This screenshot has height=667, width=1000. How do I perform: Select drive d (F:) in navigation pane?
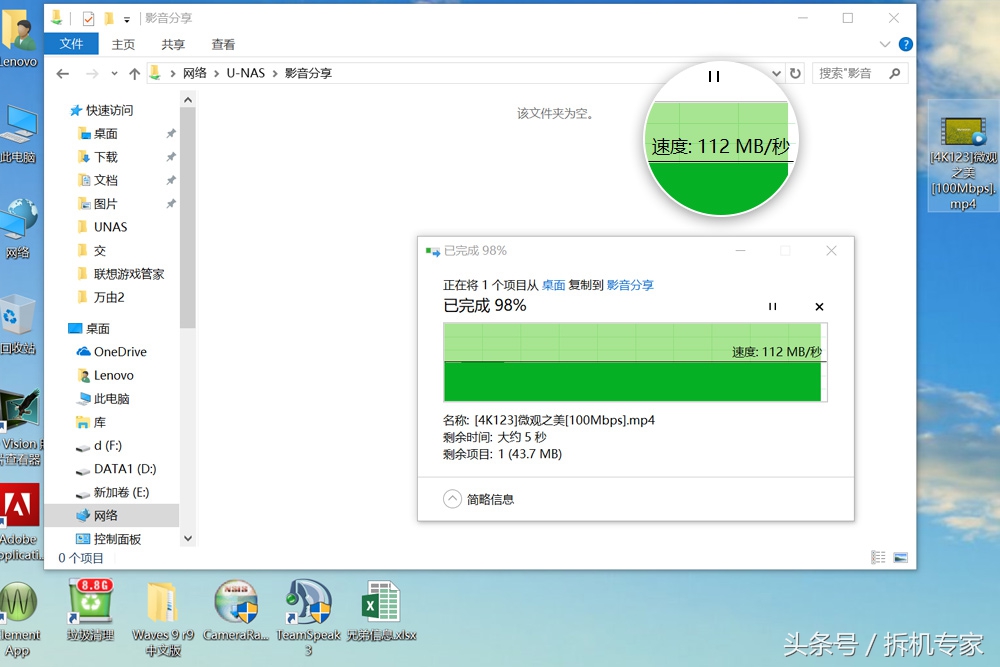(x=99, y=446)
